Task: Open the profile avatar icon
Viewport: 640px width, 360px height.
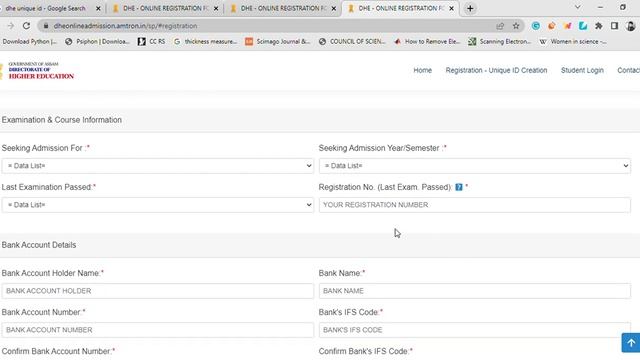Action: point(630,26)
